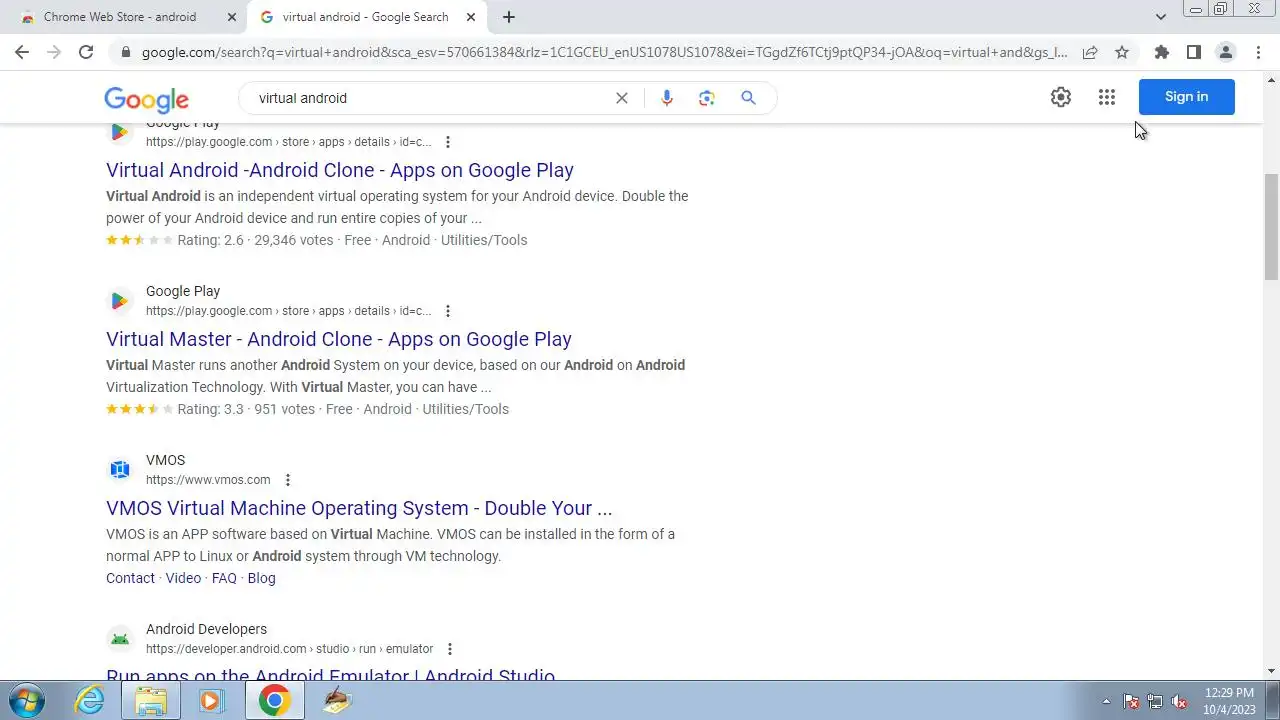Open VMOS Video sitelink
Screen dimensions: 1280x720
click(183, 578)
